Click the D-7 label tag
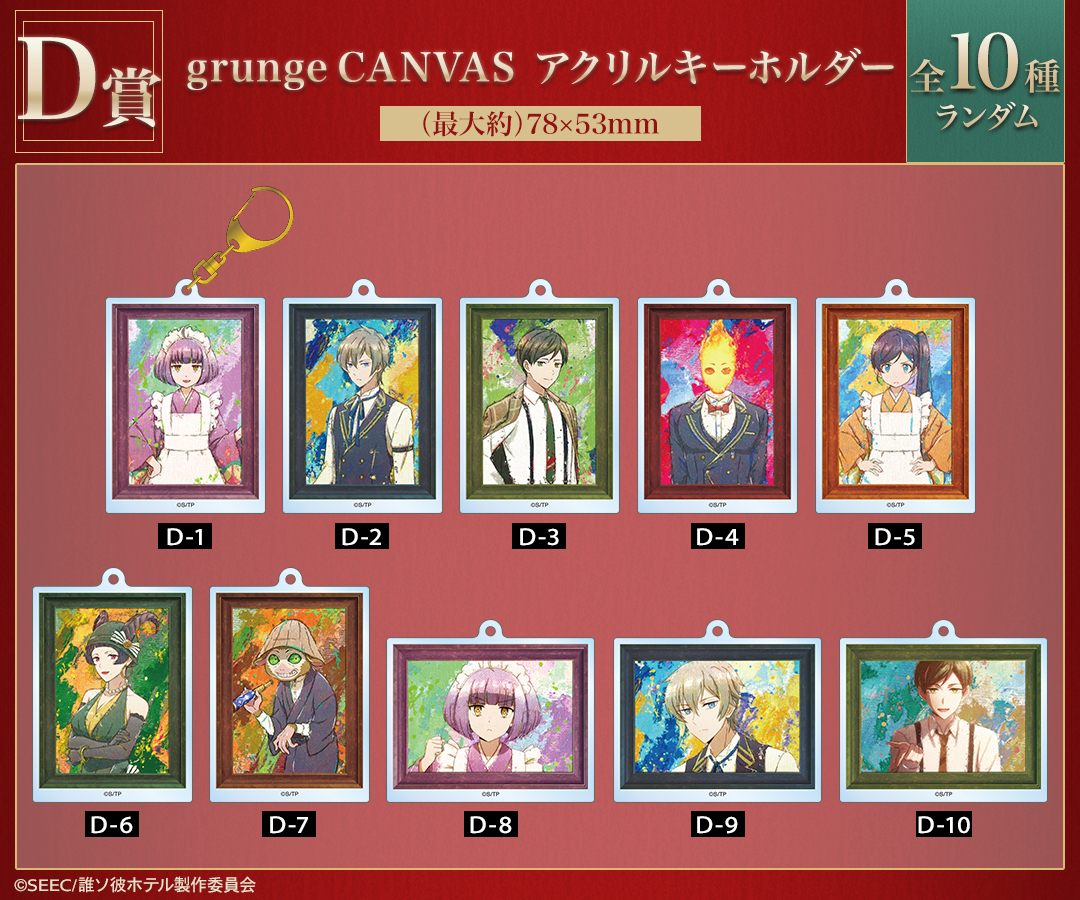 (289, 824)
